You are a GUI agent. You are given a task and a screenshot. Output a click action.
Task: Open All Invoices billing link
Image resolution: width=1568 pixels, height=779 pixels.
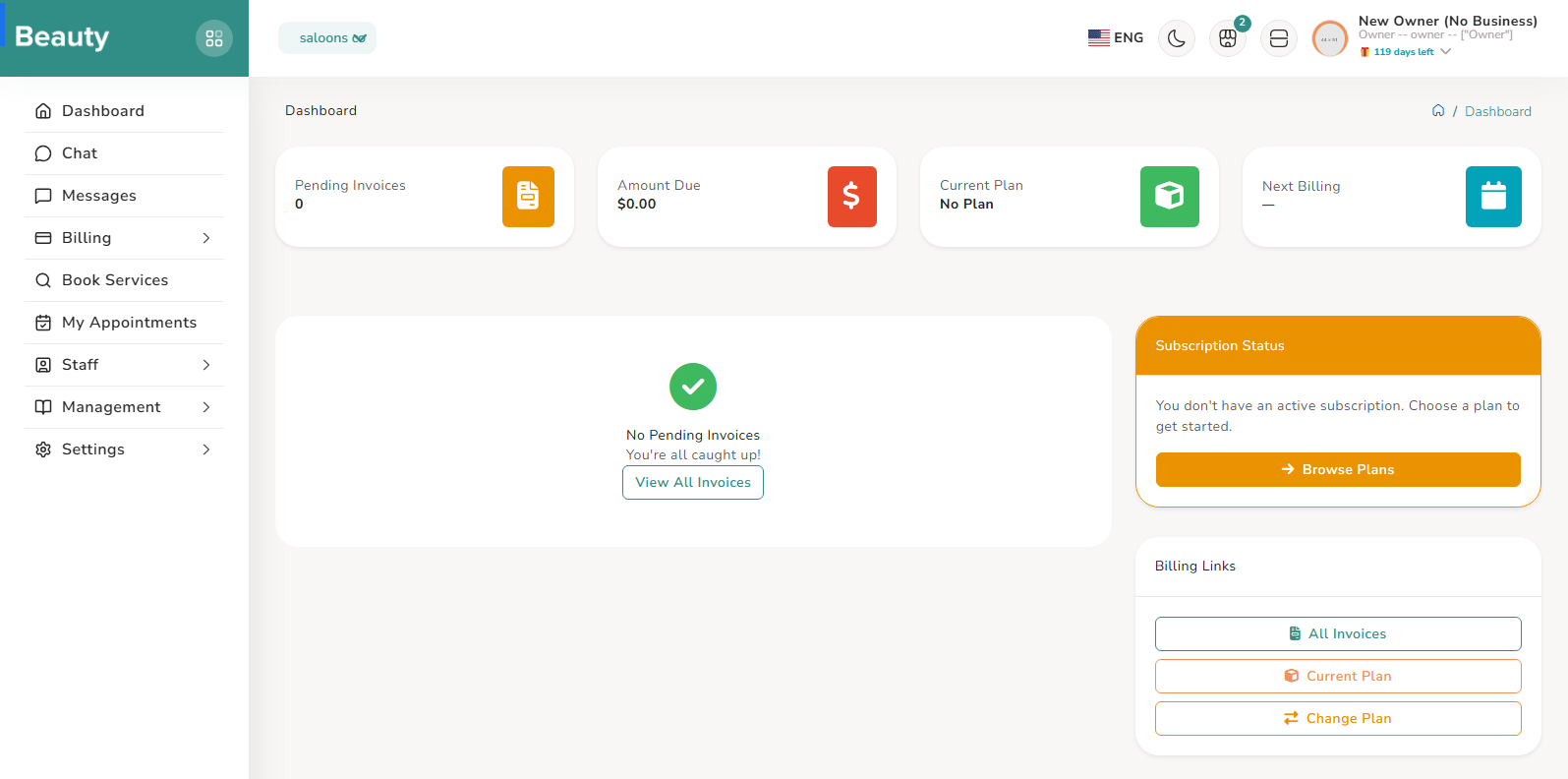pos(1338,633)
